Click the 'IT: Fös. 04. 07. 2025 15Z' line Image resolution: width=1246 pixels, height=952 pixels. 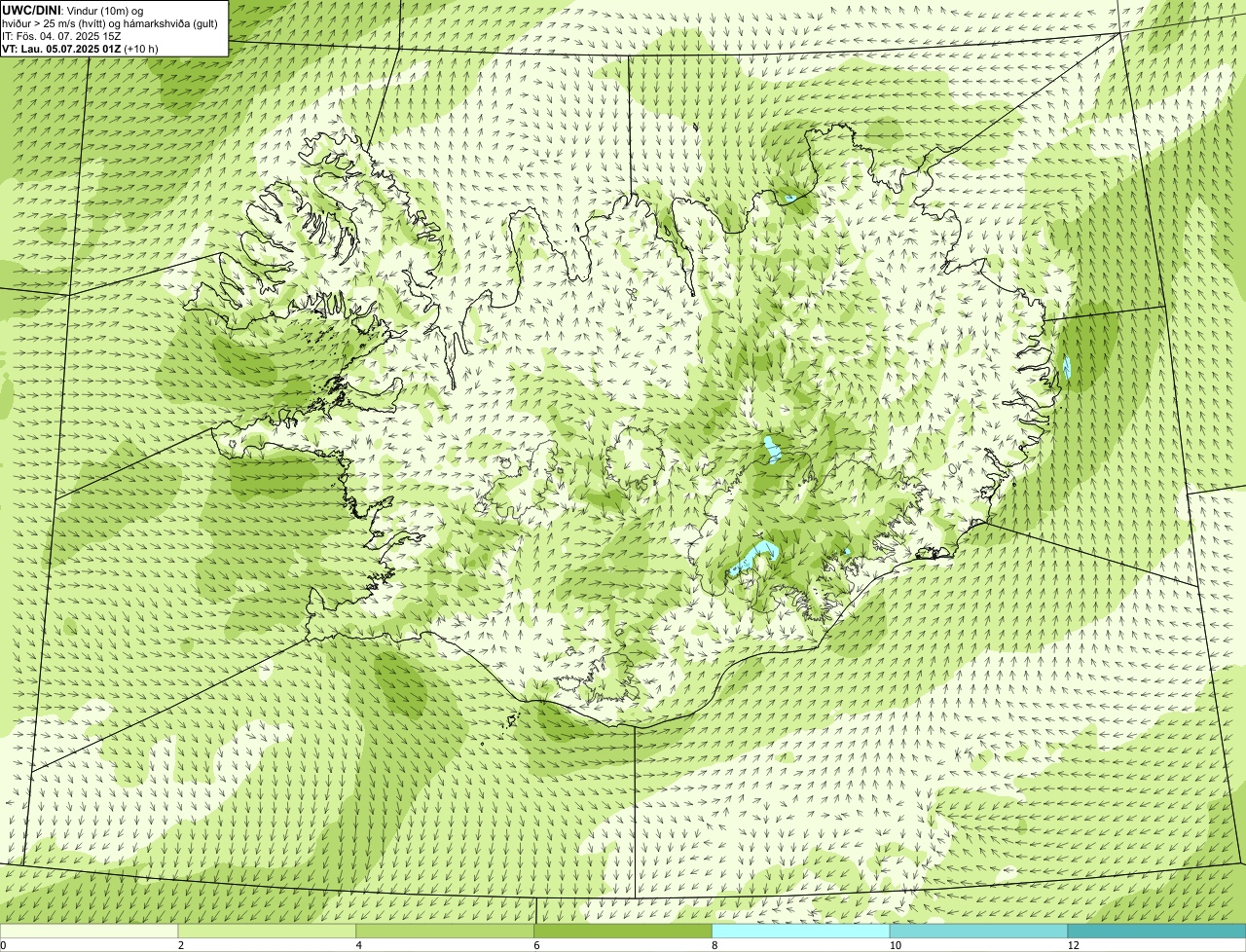click(61, 35)
